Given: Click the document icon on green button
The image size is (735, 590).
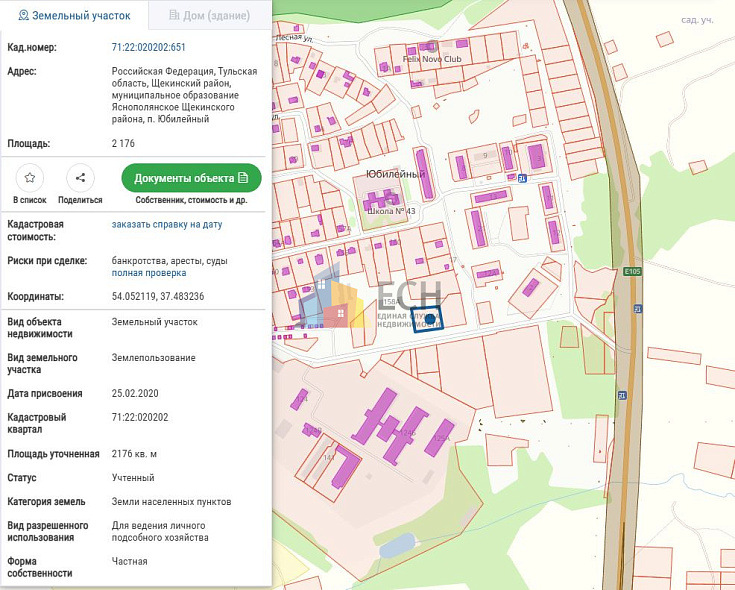Looking at the screenshot, I should click(243, 178).
